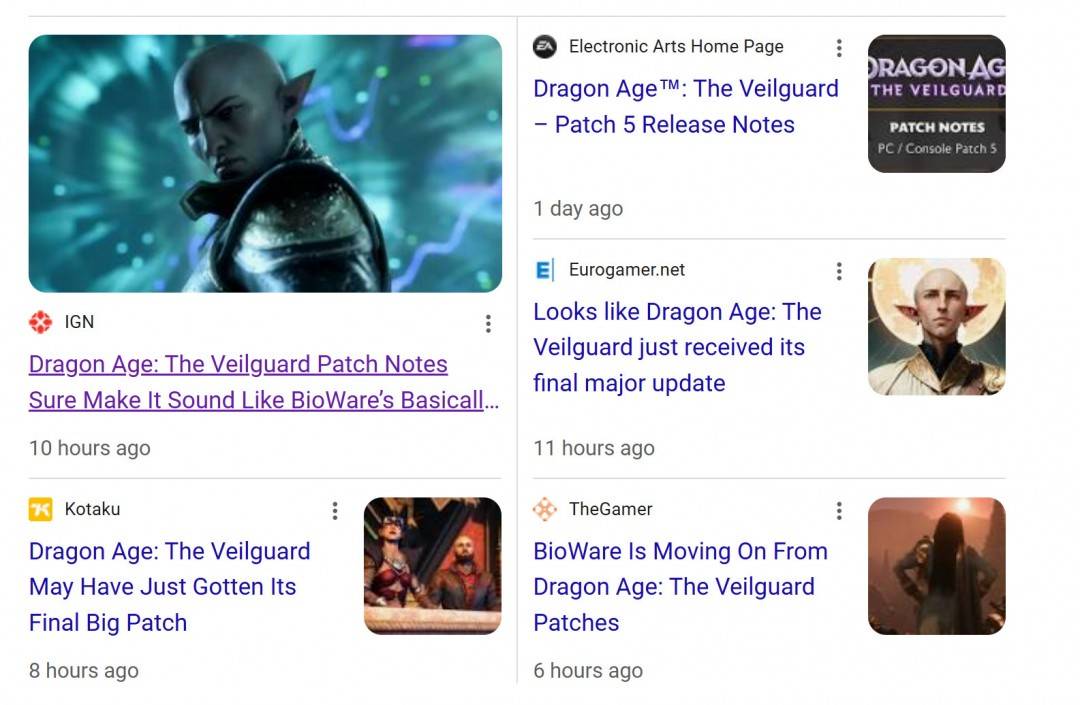Open three-dot menu for Kotaku article

335,511
